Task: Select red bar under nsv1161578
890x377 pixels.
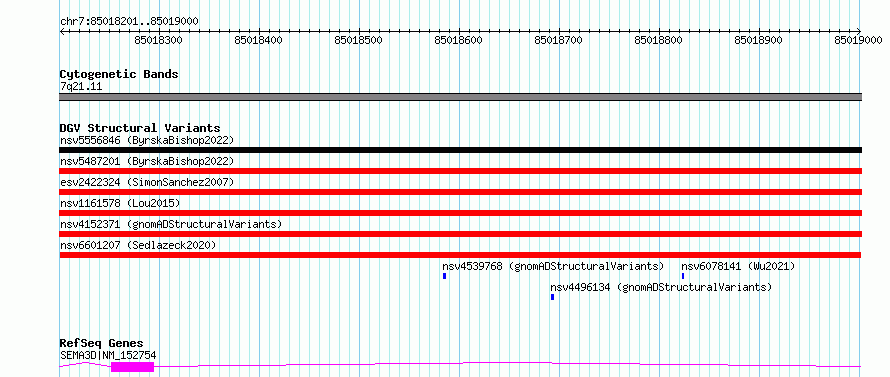Action: tap(460, 213)
